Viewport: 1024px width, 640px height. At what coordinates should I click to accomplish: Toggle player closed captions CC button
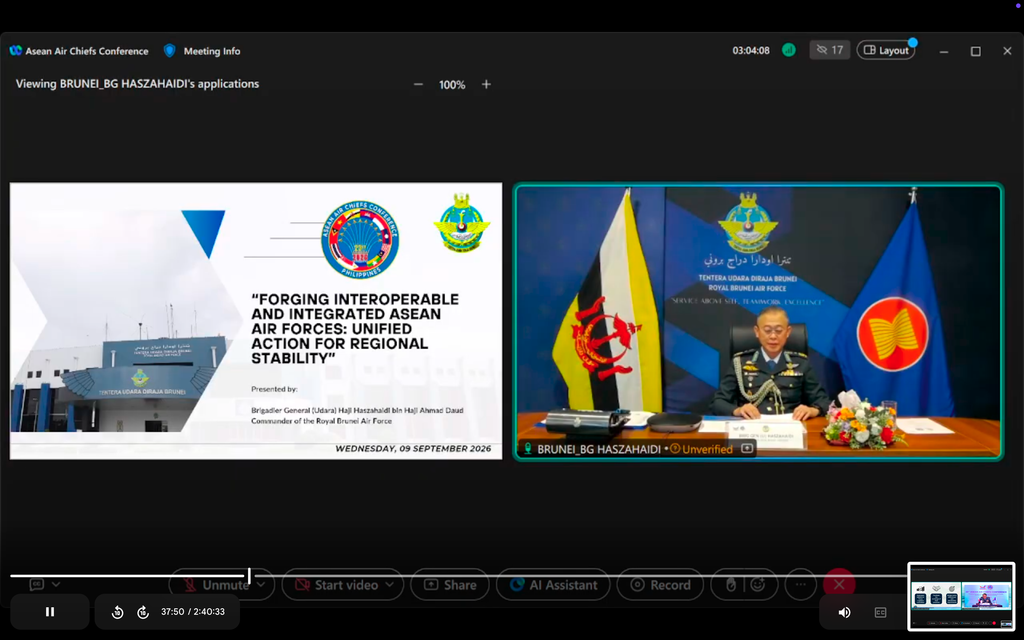(x=880, y=612)
